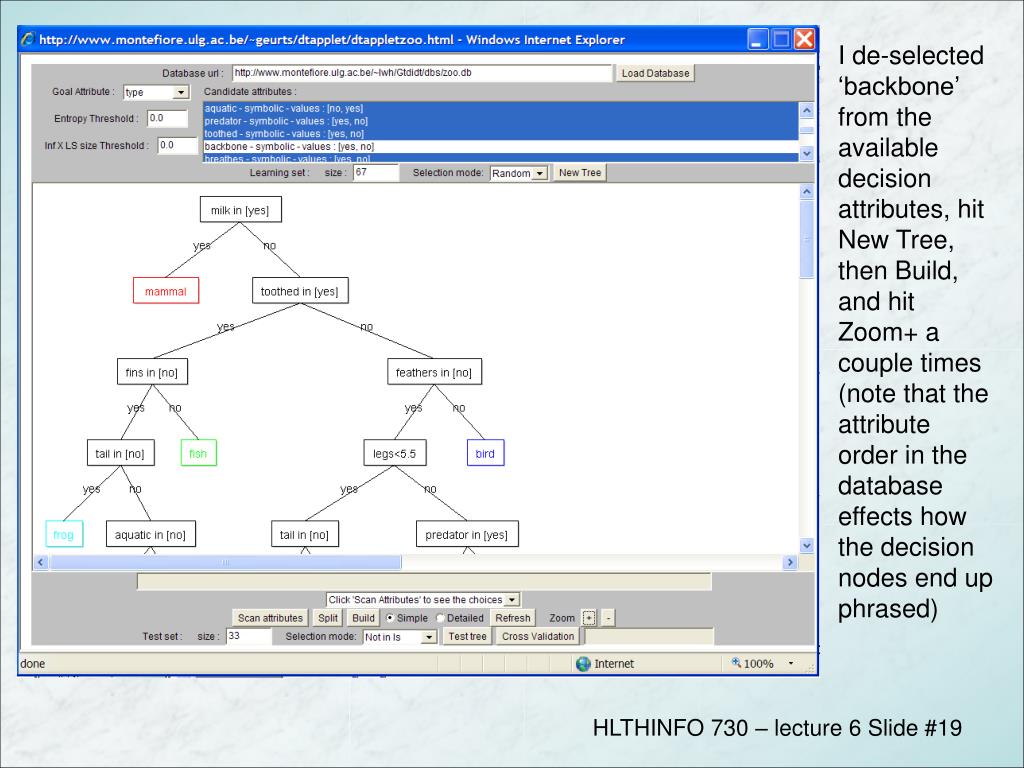Click the 'tail in [no]' node under legs<5.5

[305, 534]
